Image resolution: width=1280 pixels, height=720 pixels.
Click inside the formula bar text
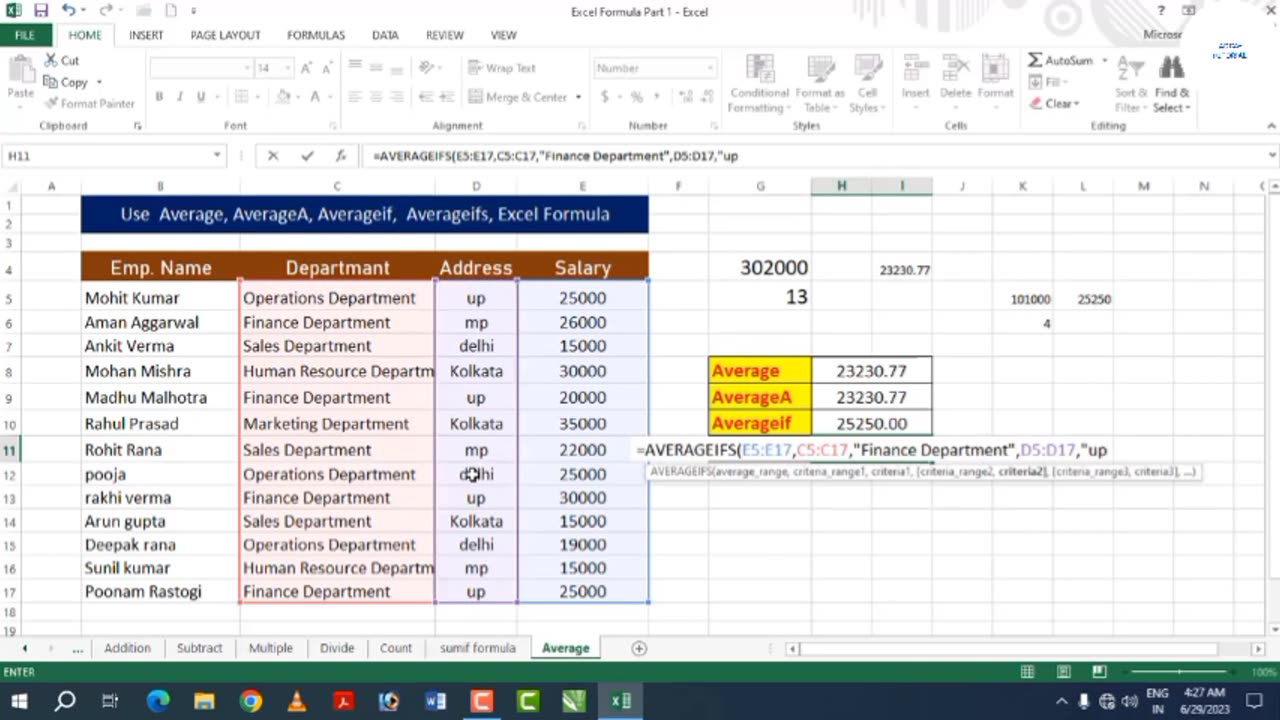pyautogui.click(x=555, y=156)
